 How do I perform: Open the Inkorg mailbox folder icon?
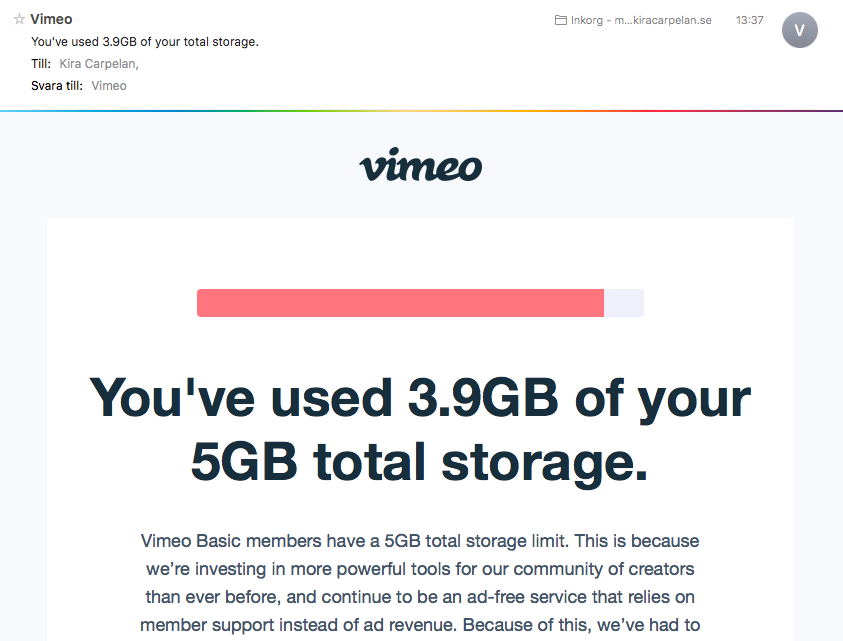(560, 20)
